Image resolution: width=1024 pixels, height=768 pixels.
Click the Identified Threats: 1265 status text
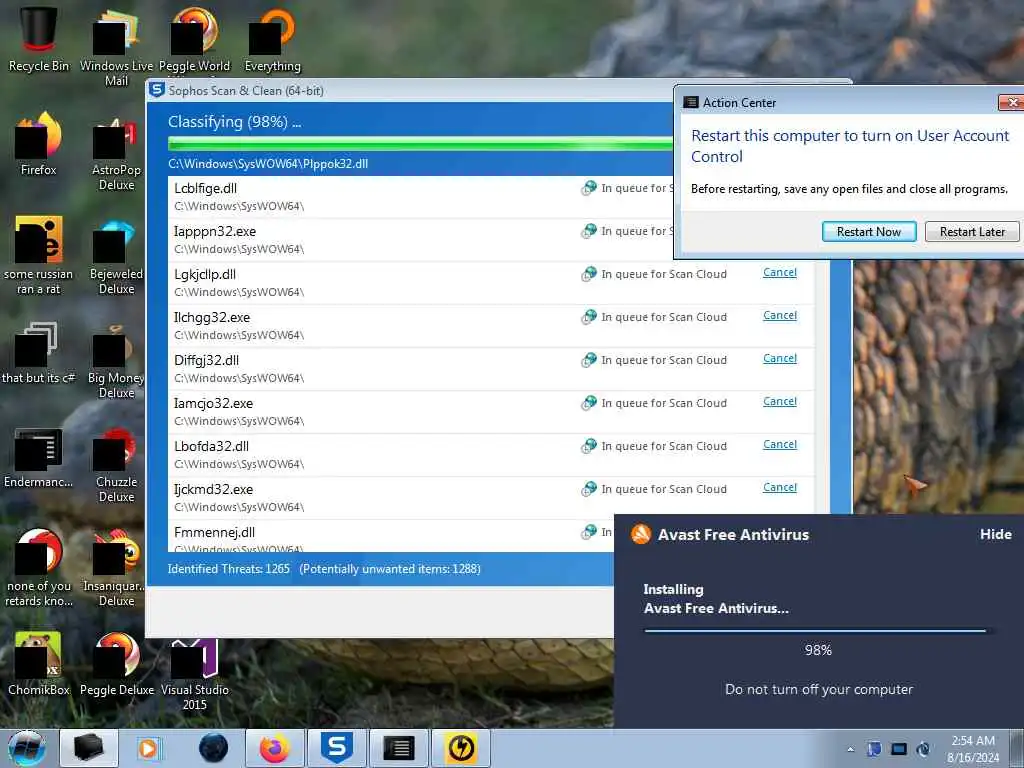(x=229, y=569)
